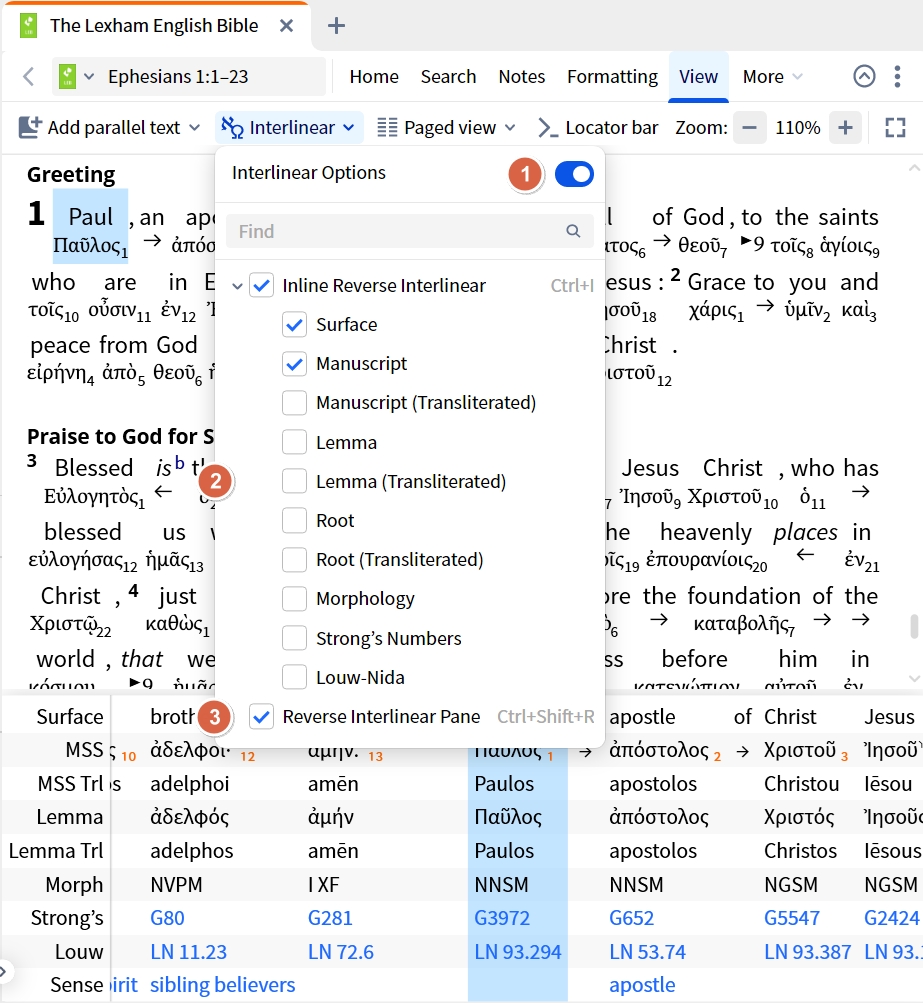Uncheck the Manuscript option

coord(294,364)
